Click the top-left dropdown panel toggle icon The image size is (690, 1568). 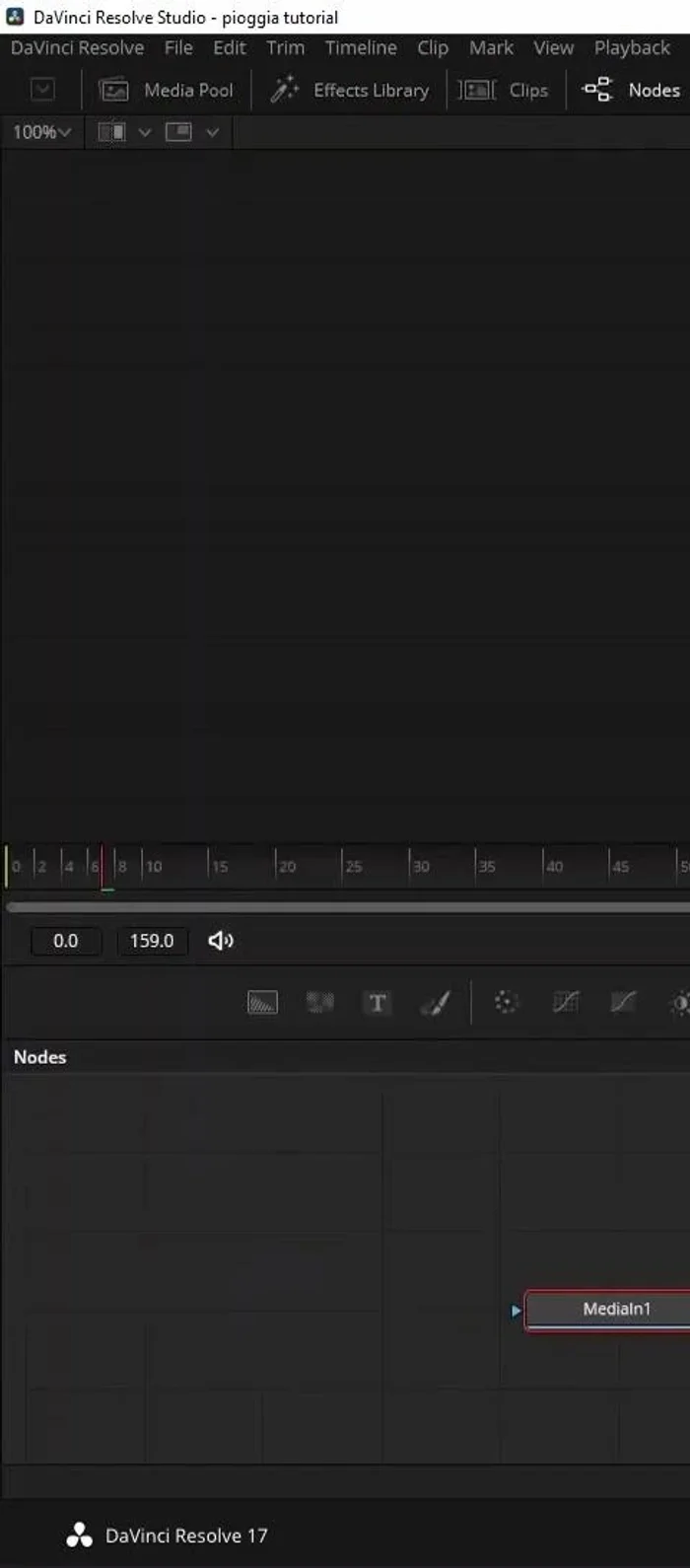[x=42, y=90]
